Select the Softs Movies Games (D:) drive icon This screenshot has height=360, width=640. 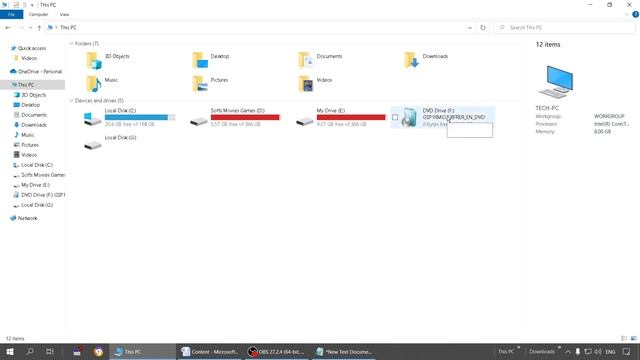point(199,121)
